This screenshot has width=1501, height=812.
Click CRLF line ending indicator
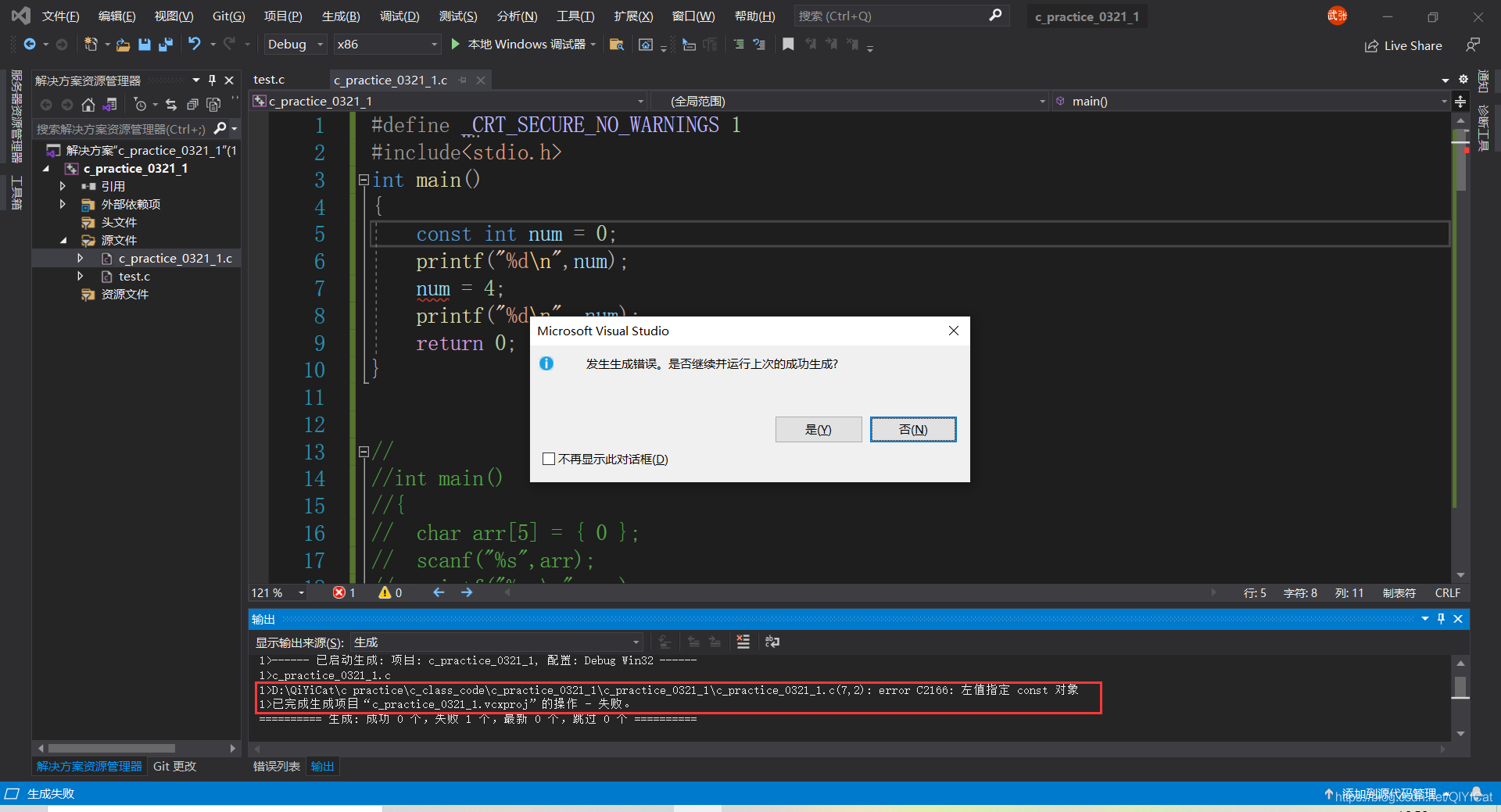point(1448,593)
